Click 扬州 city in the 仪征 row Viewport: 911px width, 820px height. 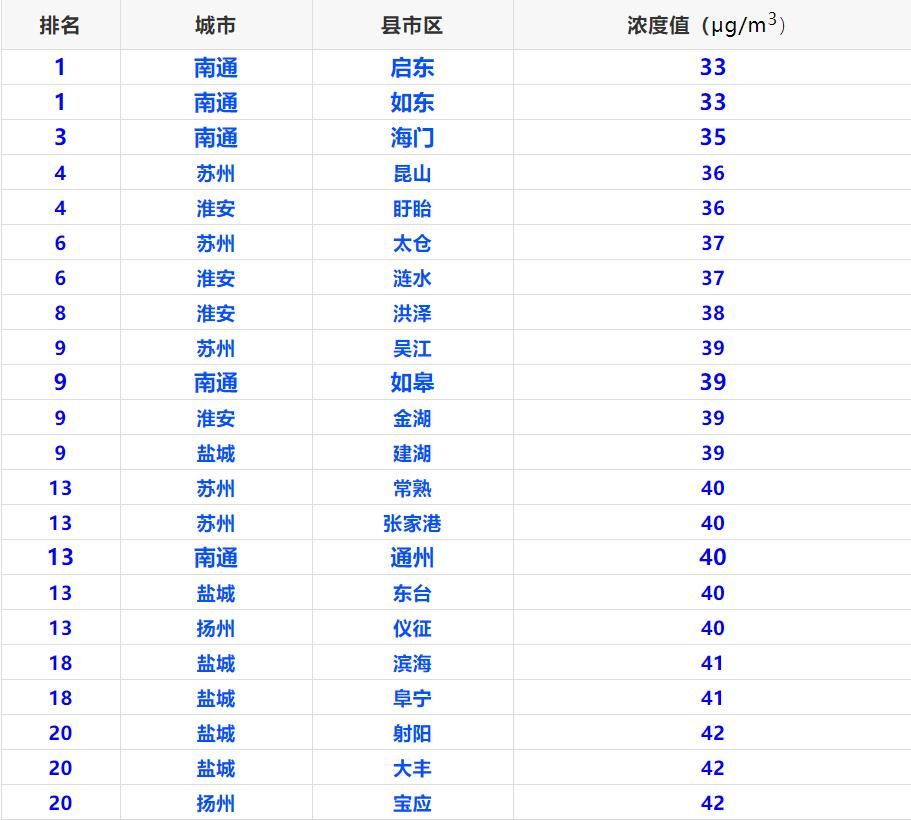pyautogui.click(x=216, y=628)
